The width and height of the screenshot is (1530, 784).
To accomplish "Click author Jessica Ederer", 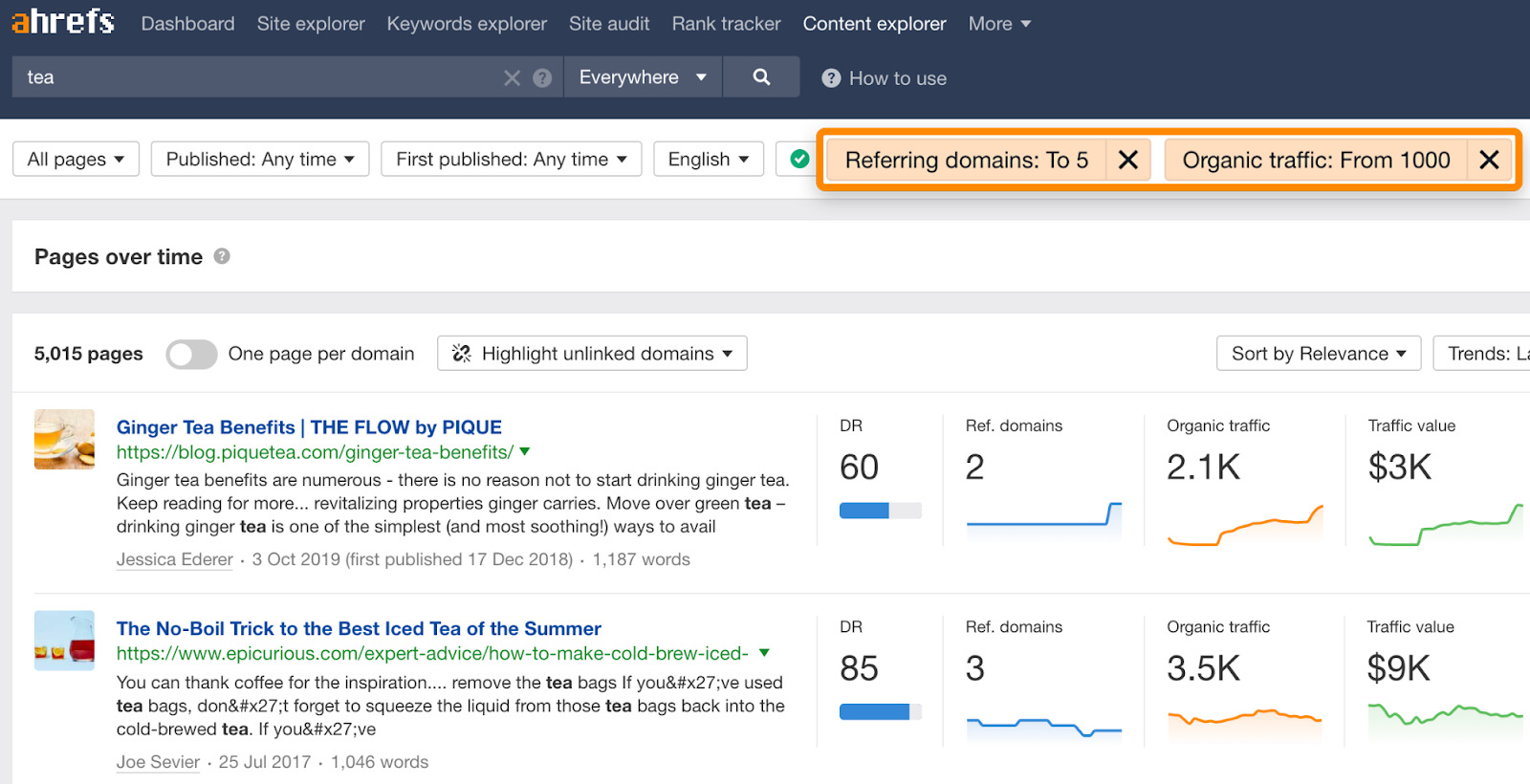I will [174, 559].
